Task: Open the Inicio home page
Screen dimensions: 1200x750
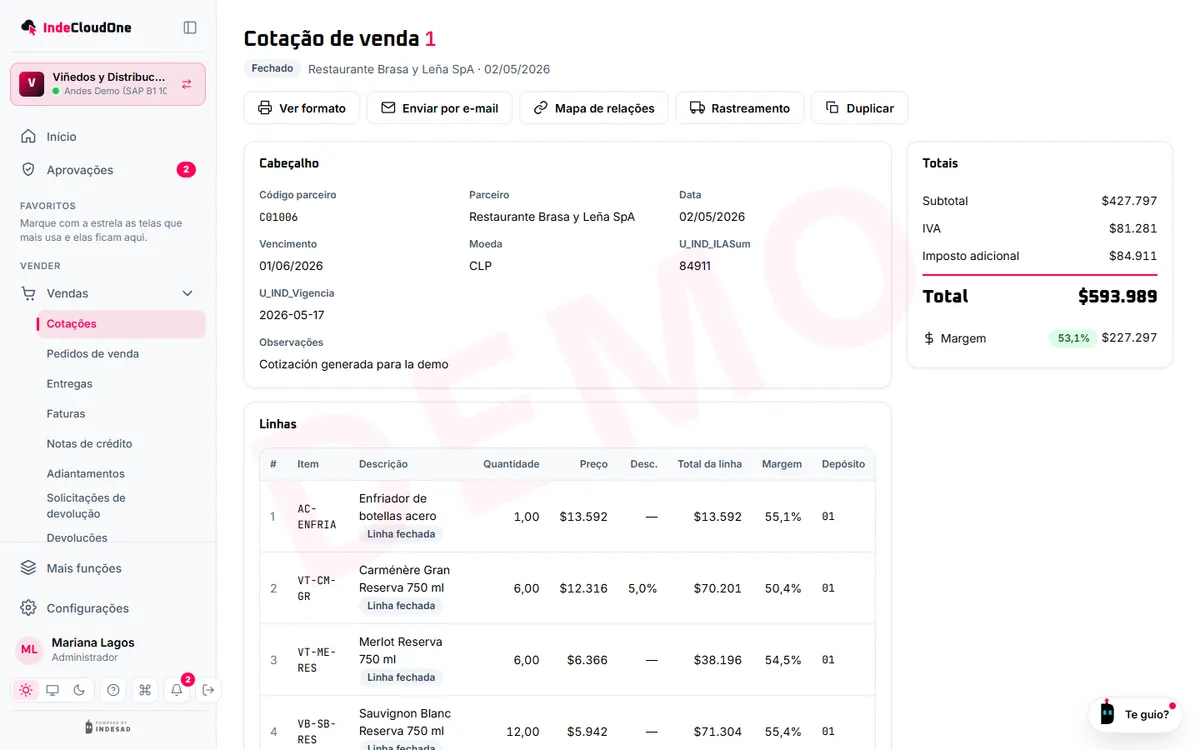Action: (x=108, y=137)
